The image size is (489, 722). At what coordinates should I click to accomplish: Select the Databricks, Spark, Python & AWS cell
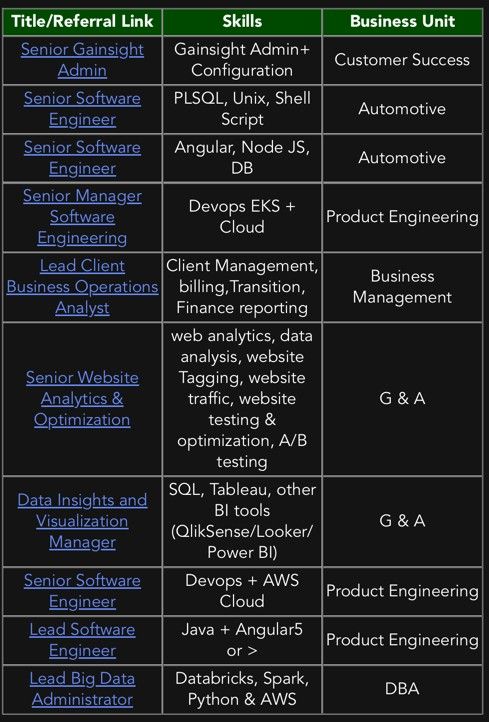(x=242, y=689)
